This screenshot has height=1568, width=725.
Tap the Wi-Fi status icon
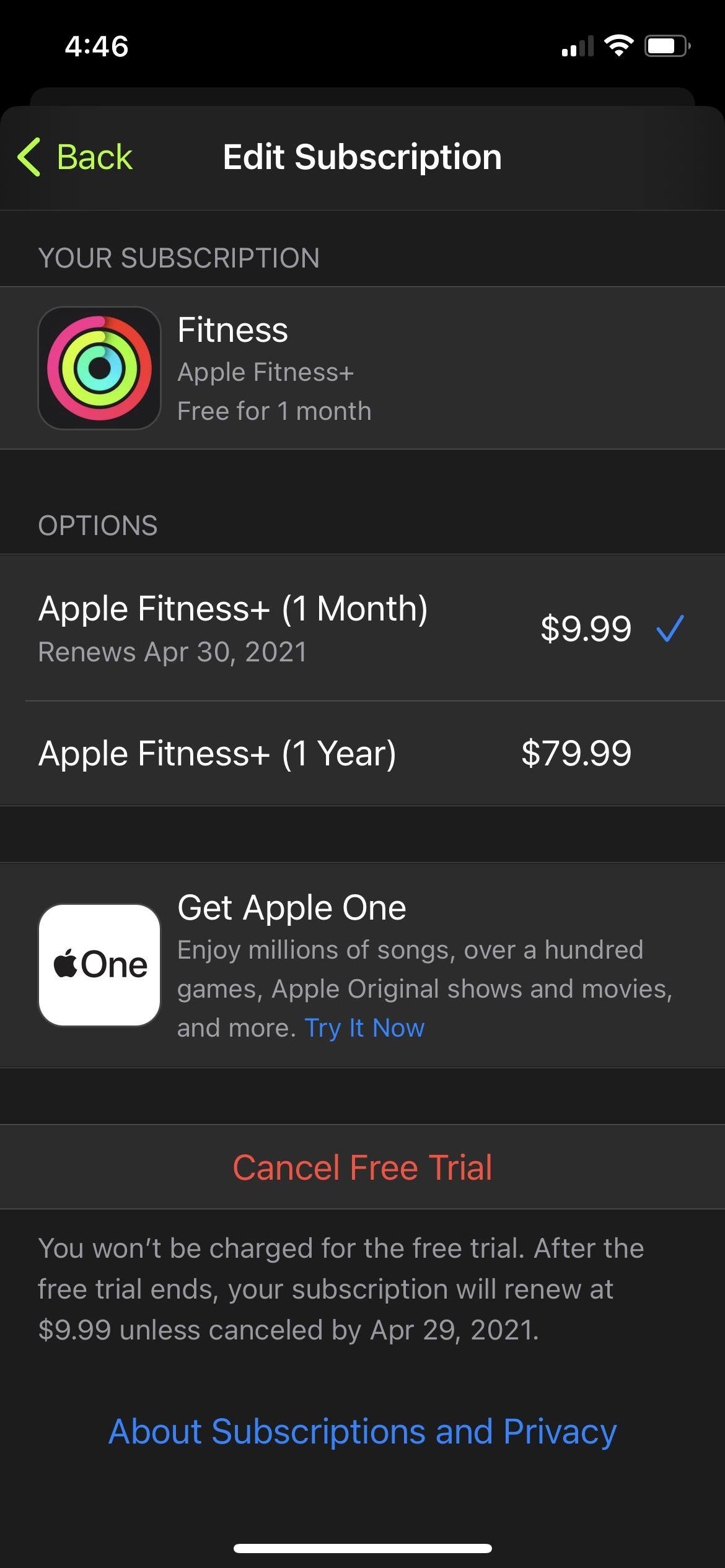point(618,46)
